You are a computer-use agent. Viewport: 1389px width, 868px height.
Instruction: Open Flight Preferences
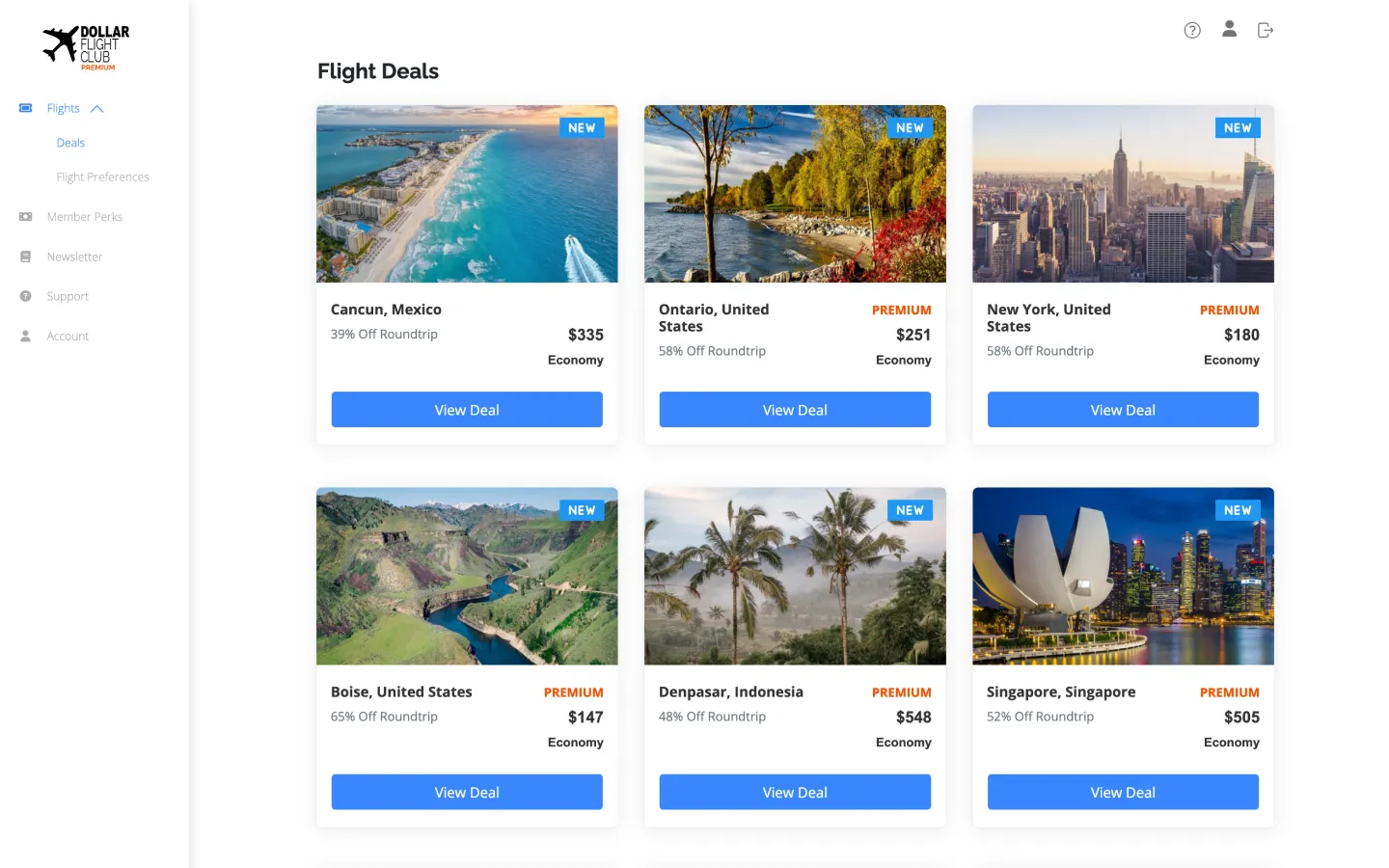tap(102, 176)
